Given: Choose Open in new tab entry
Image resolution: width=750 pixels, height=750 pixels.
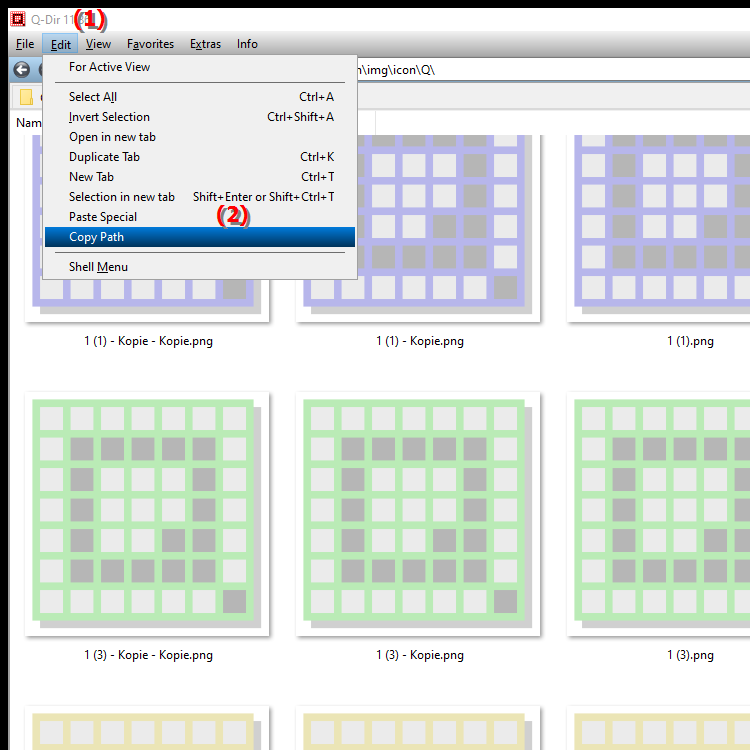Looking at the screenshot, I should click(x=200, y=137).
